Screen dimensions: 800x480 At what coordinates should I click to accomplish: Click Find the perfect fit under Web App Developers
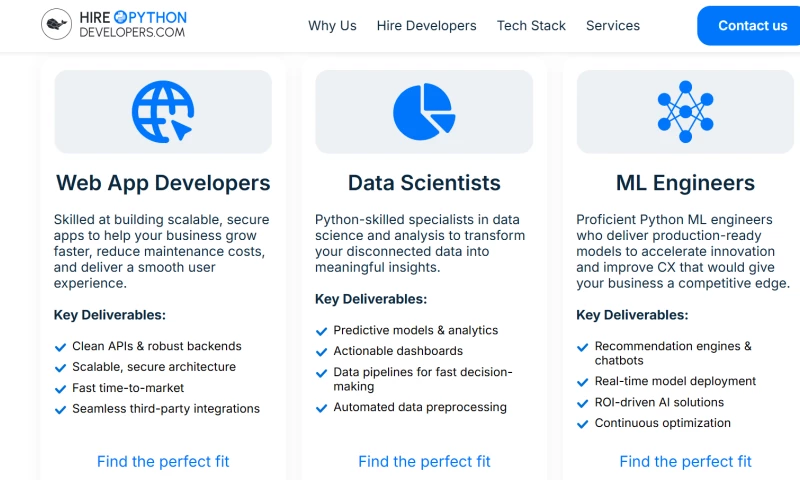163,461
